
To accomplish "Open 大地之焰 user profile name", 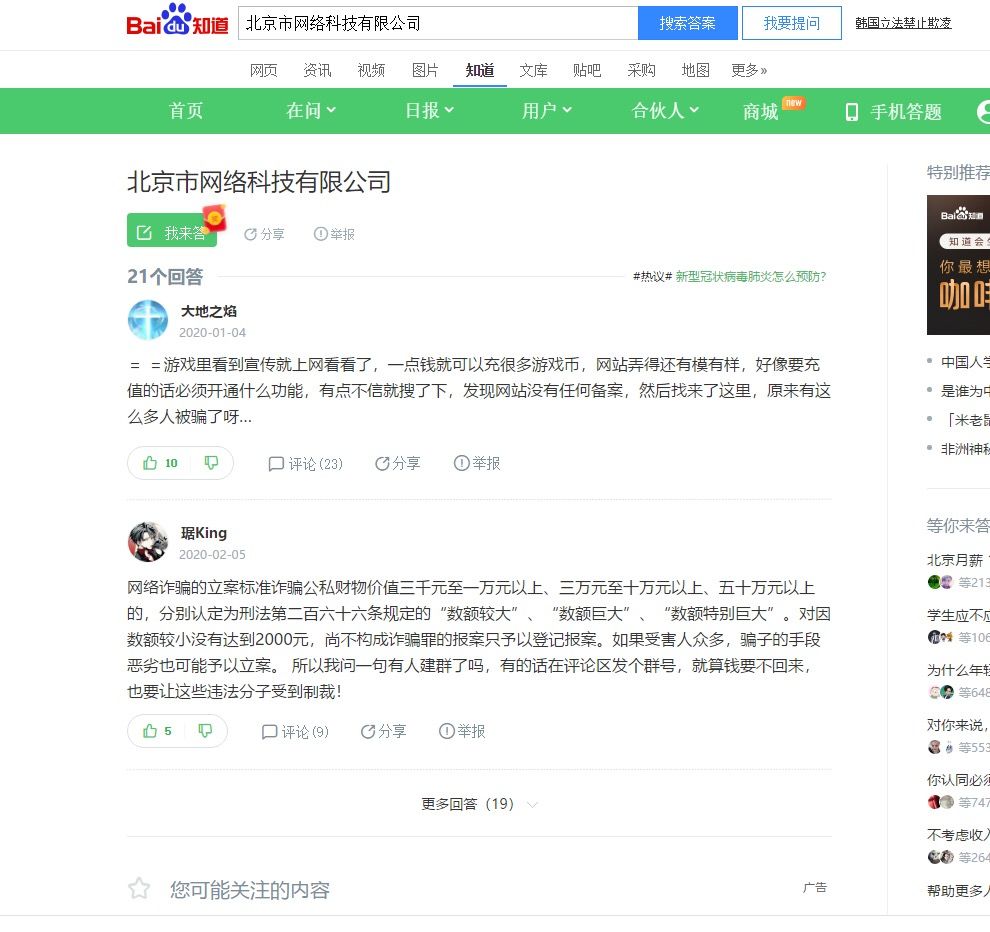I will coord(209,311).
